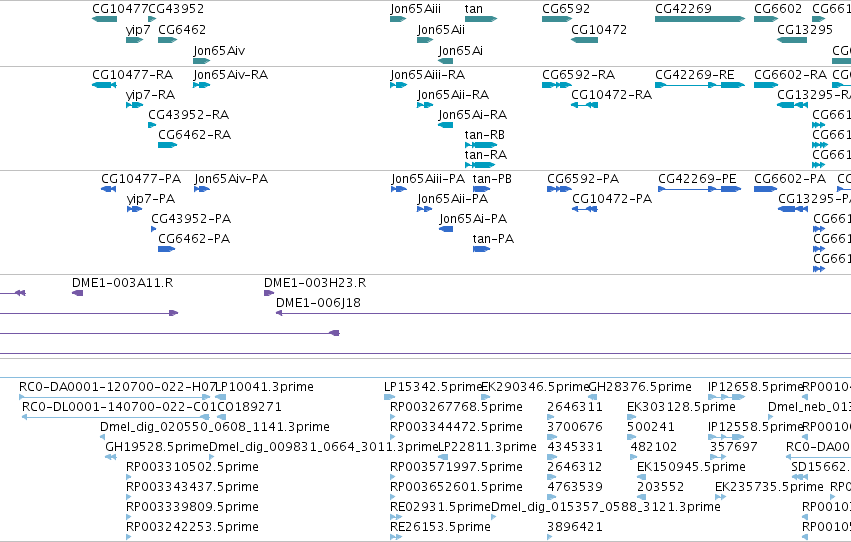Image resolution: width=851 pixels, height=542 pixels.
Task: Select the CG13295 gene
Action: [792, 40]
